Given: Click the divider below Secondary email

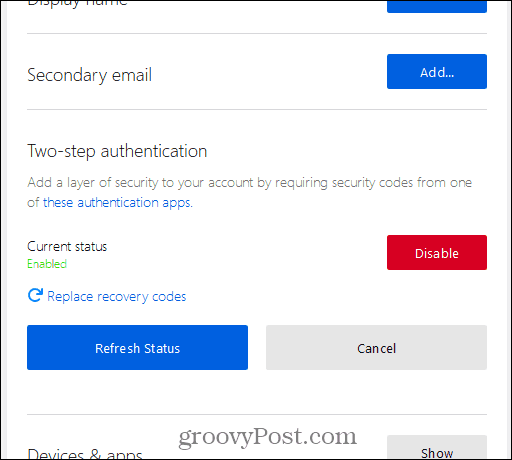Looking at the screenshot, I should [257, 109].
